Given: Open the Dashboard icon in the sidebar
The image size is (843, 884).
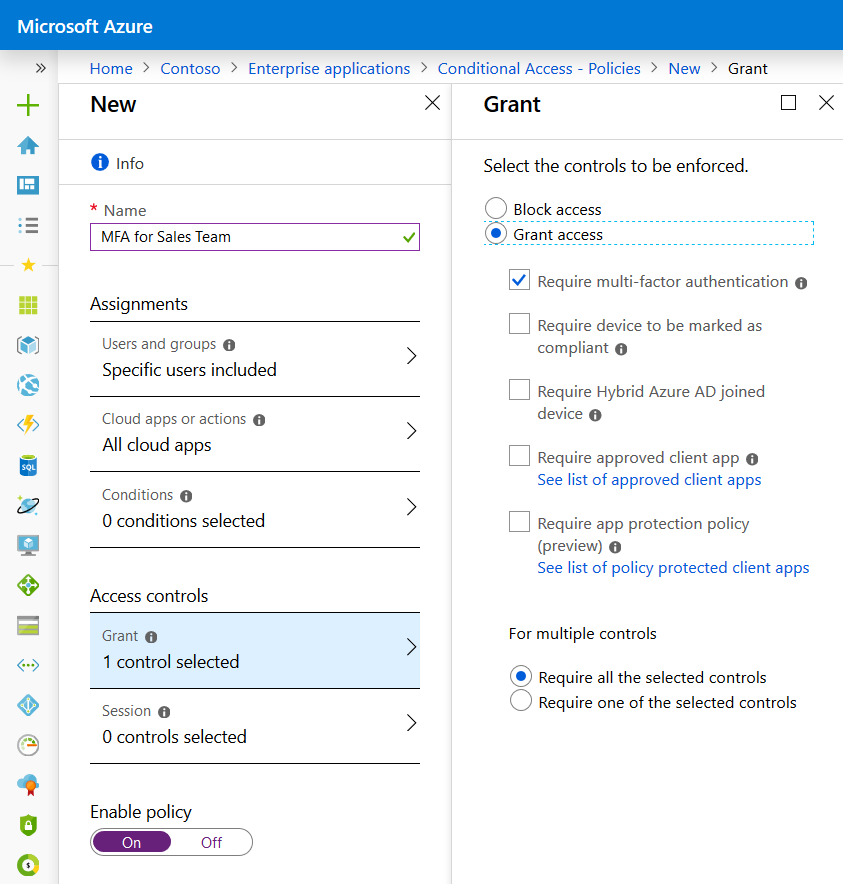Looking at the screenshot, I should point(28,185).
